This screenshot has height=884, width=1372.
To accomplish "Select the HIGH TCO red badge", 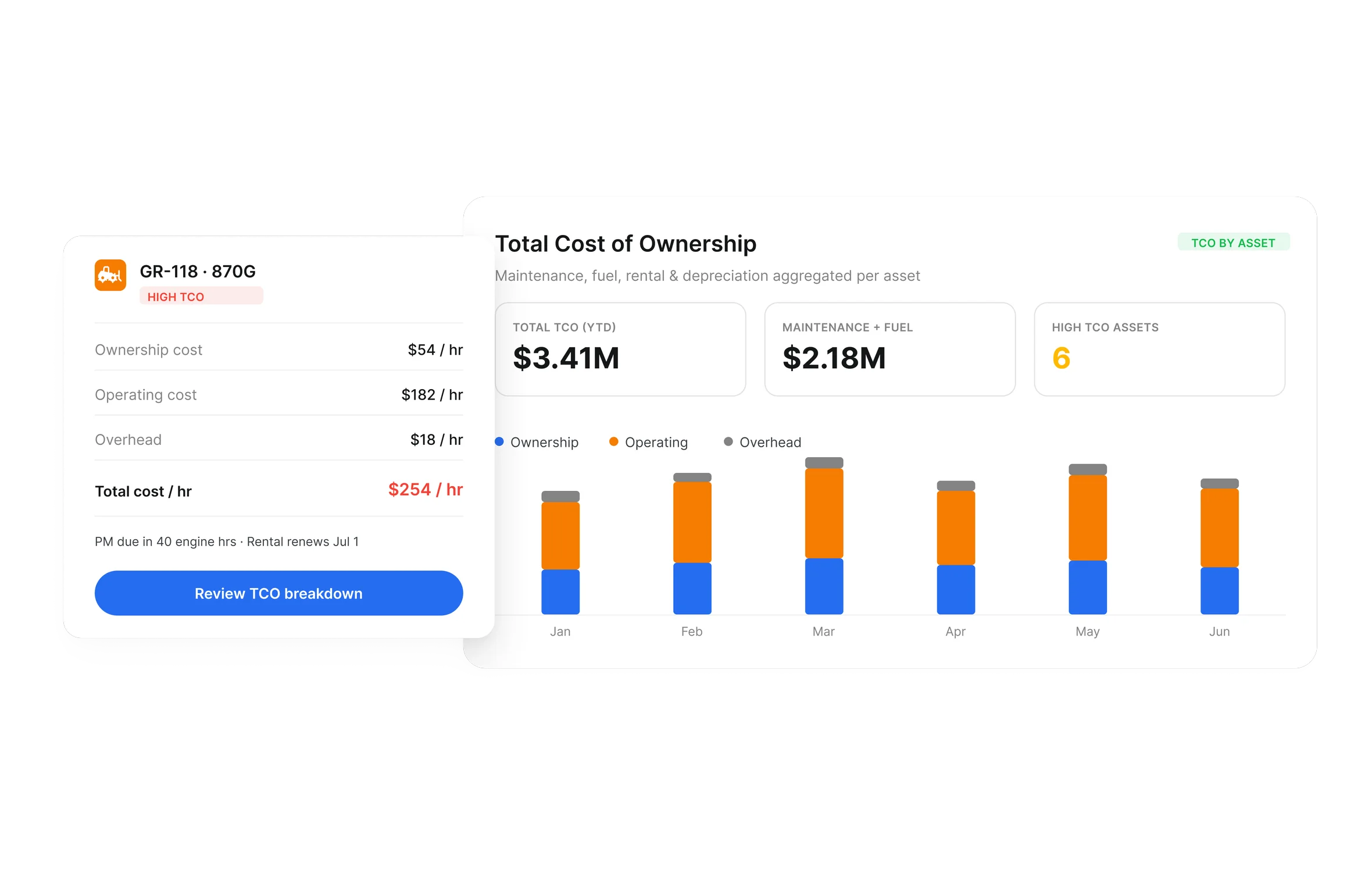I will point(201,296).
